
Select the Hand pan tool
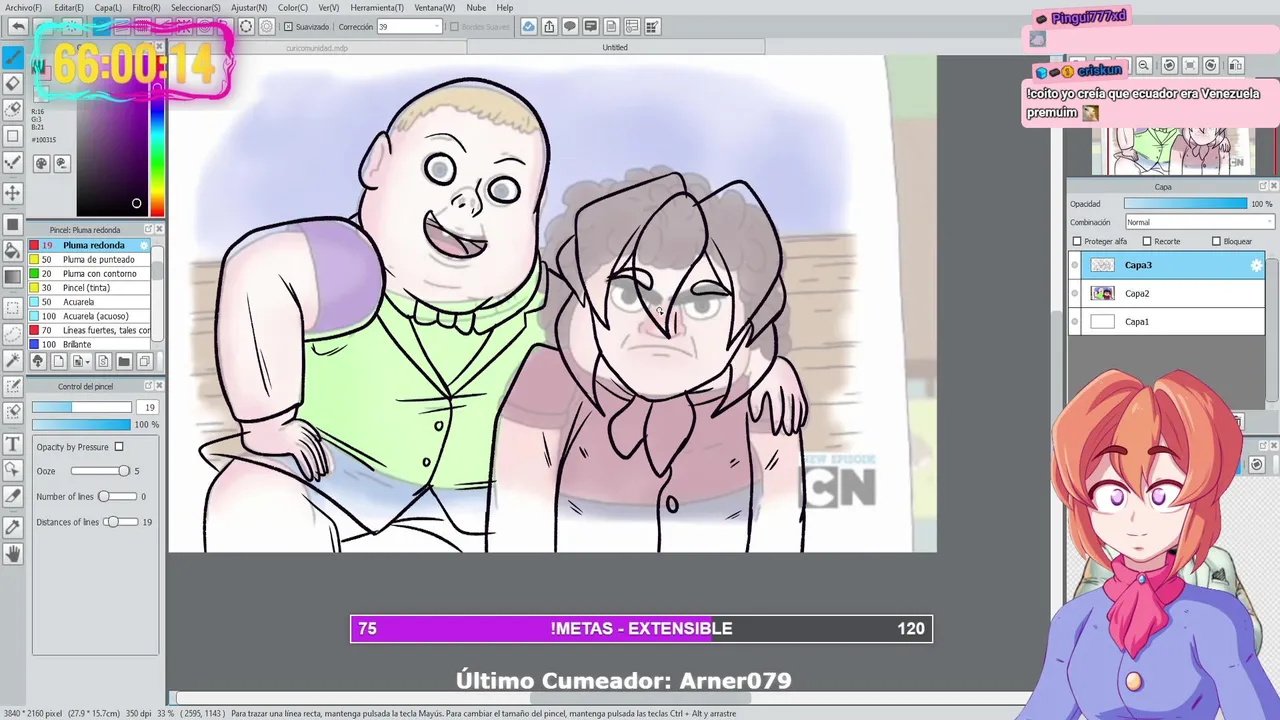coord(13,553)
